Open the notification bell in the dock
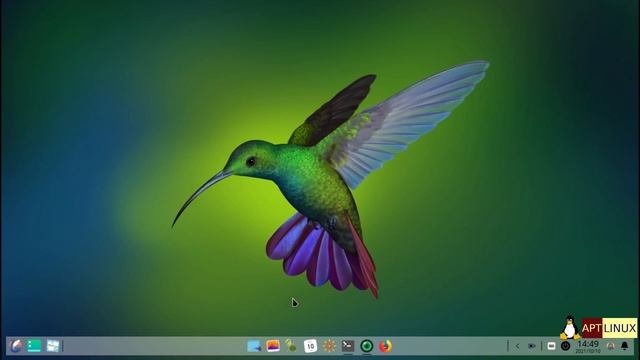This screenshot has height=360, width=640. (624, 346)
